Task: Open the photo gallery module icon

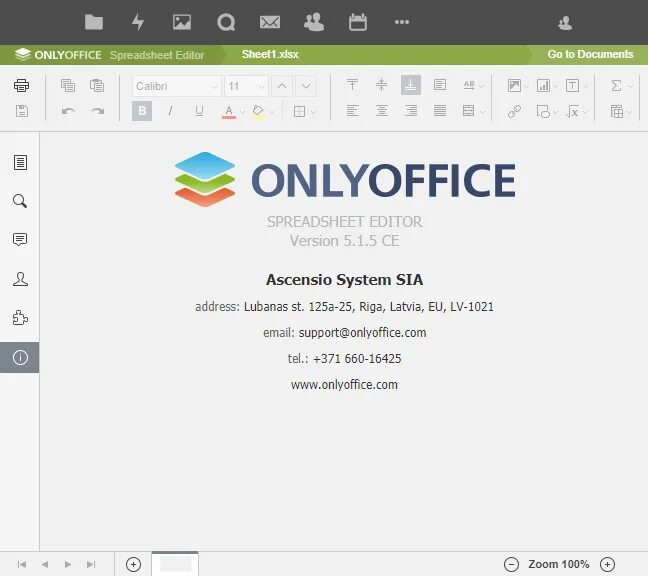Action: click(182, 22)
